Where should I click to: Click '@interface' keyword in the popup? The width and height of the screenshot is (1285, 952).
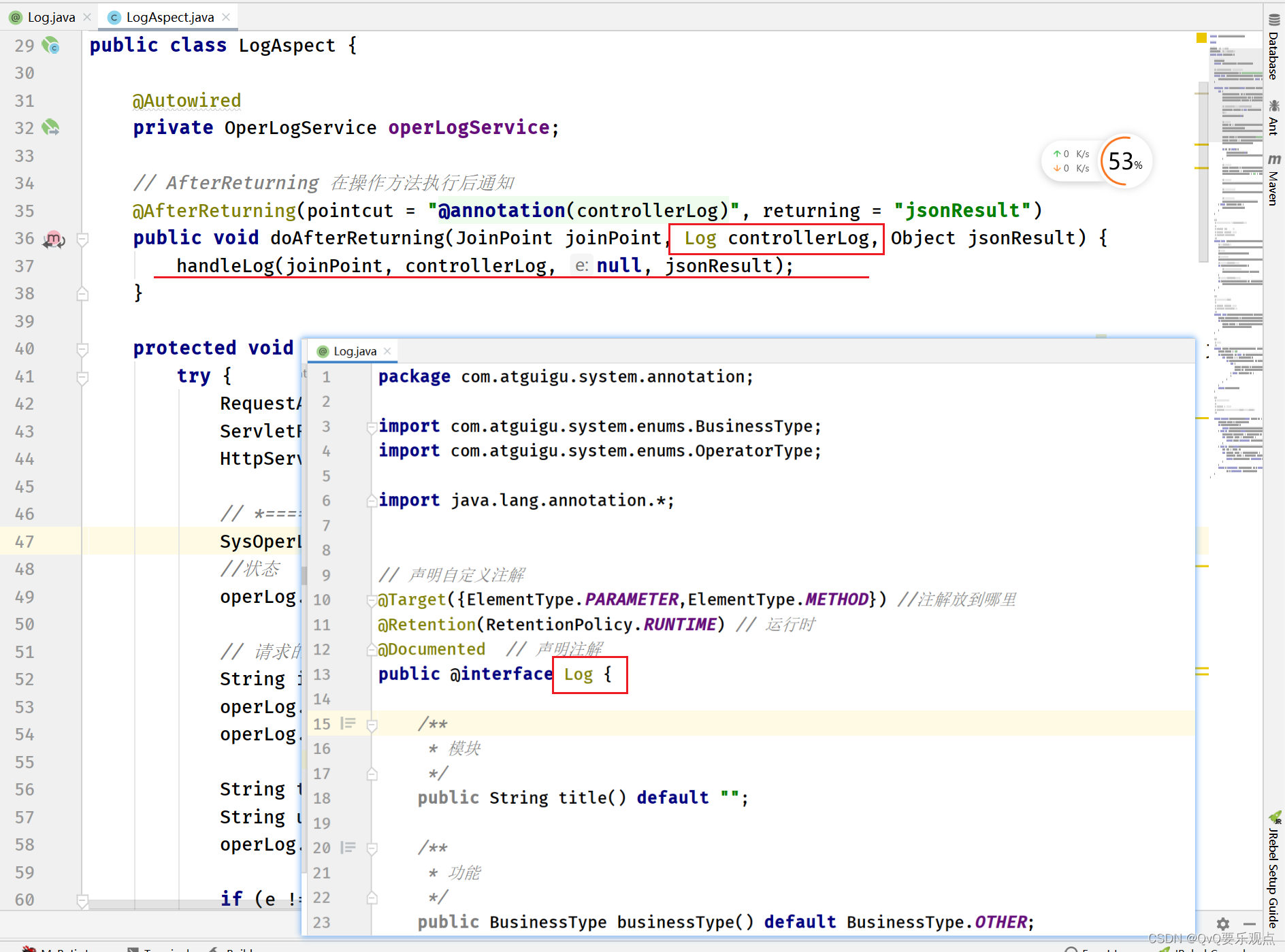(501, 674)
